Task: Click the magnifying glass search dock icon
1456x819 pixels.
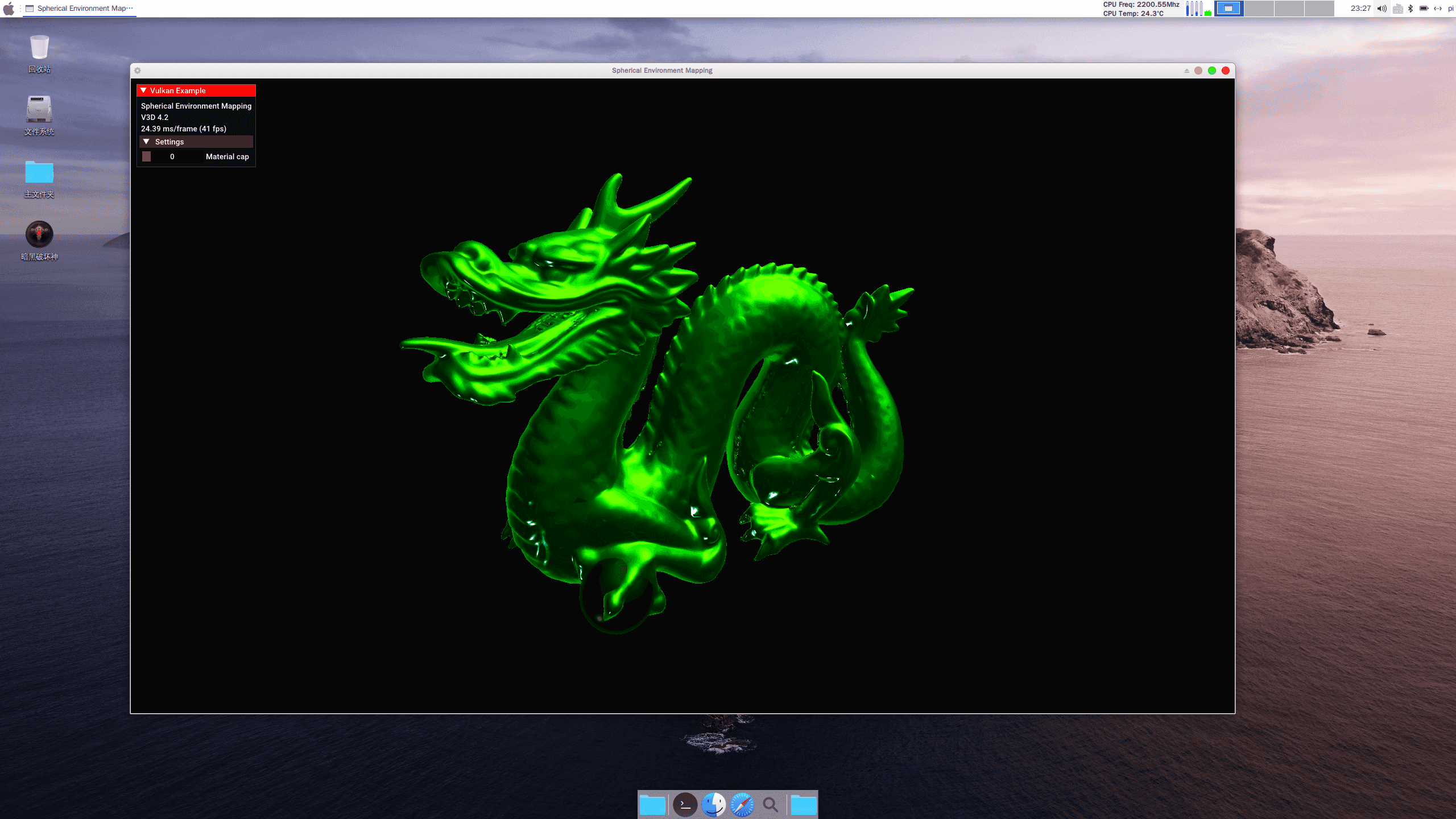Action: 770,805
